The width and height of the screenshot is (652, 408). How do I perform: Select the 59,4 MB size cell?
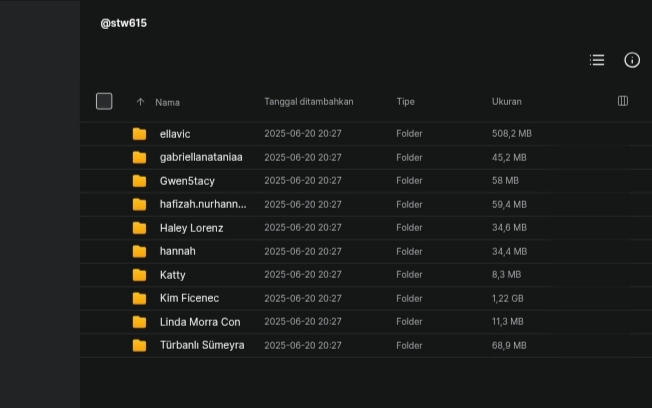click(509, 205)
